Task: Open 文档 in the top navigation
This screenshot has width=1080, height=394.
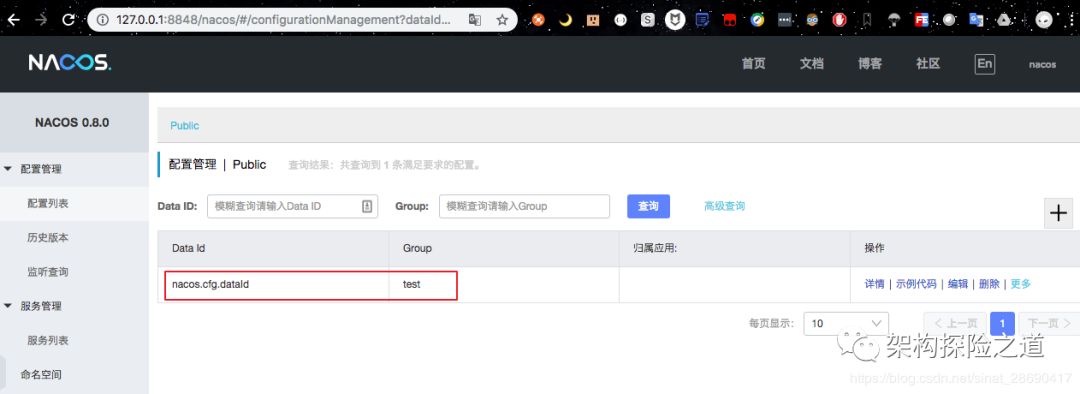Action: tap(811, 63)
